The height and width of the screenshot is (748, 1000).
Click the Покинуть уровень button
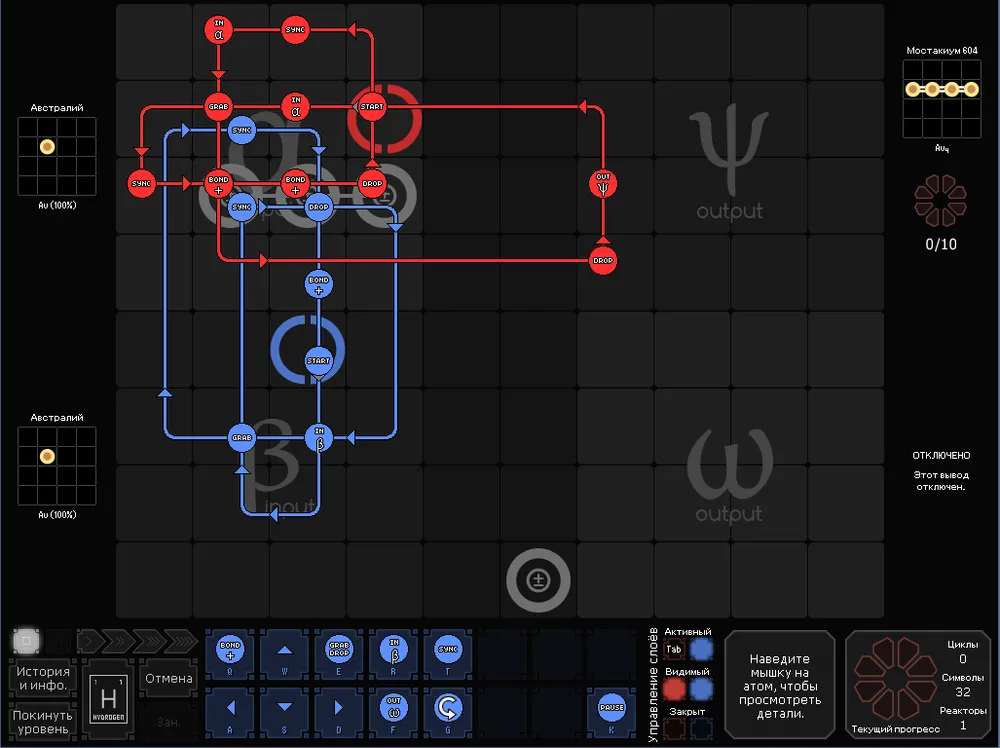43,722
